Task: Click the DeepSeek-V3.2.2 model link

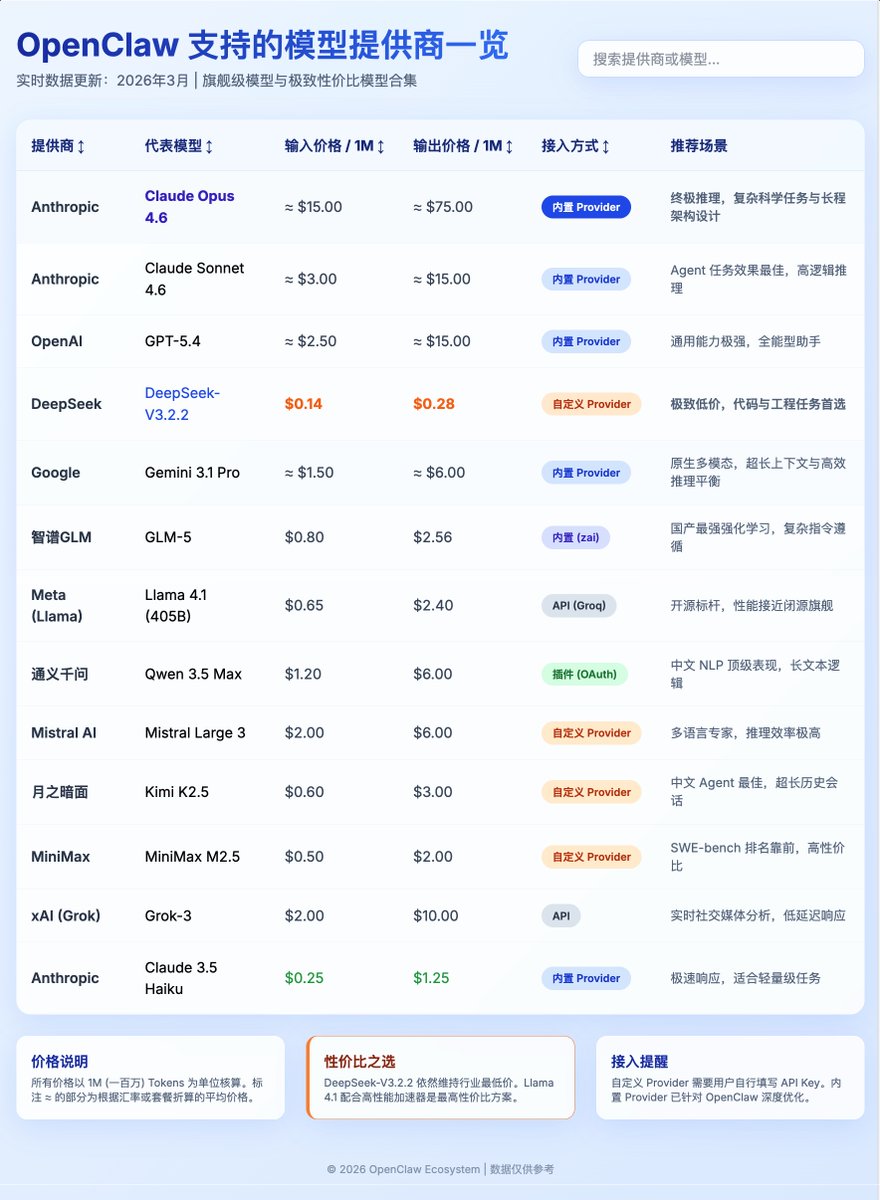Action: click(182, 404)
